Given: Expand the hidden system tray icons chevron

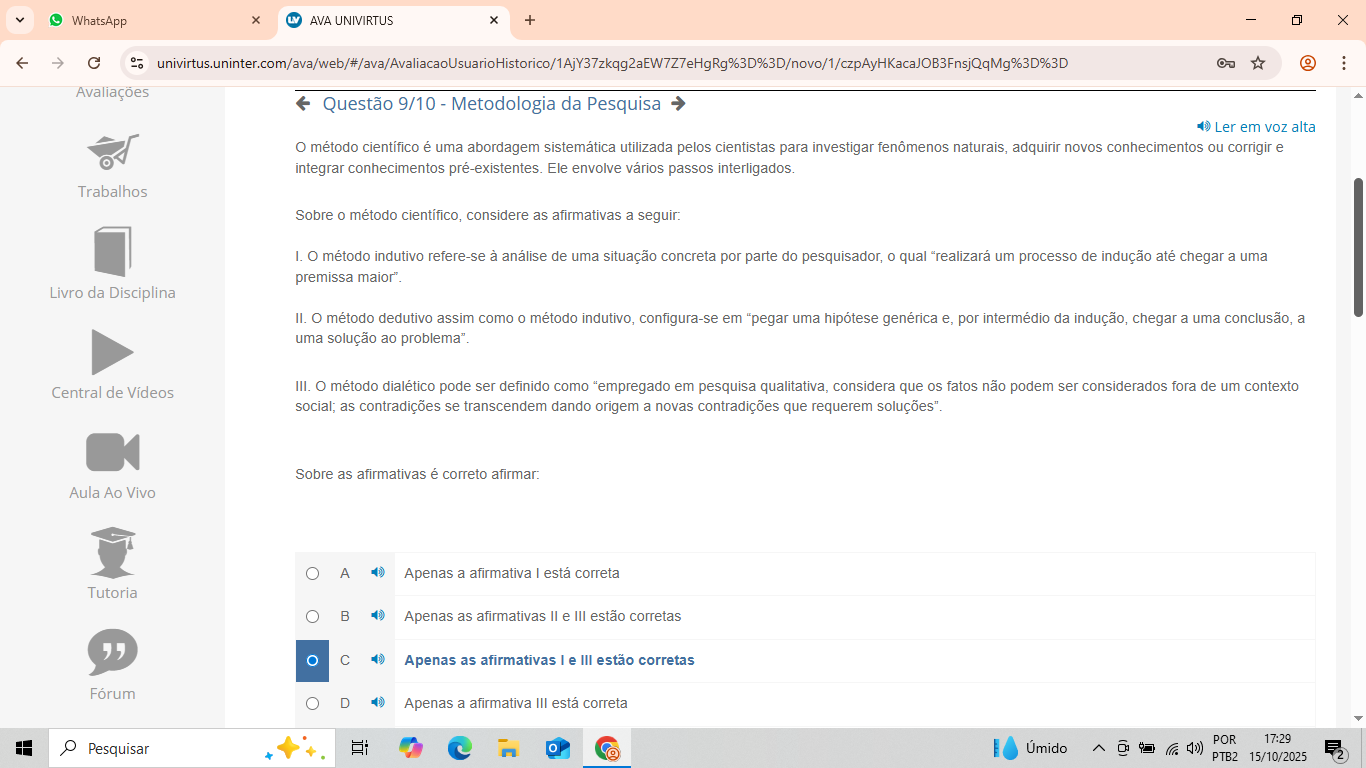Looking at the screenshot, I should [x=1098, y=748].
